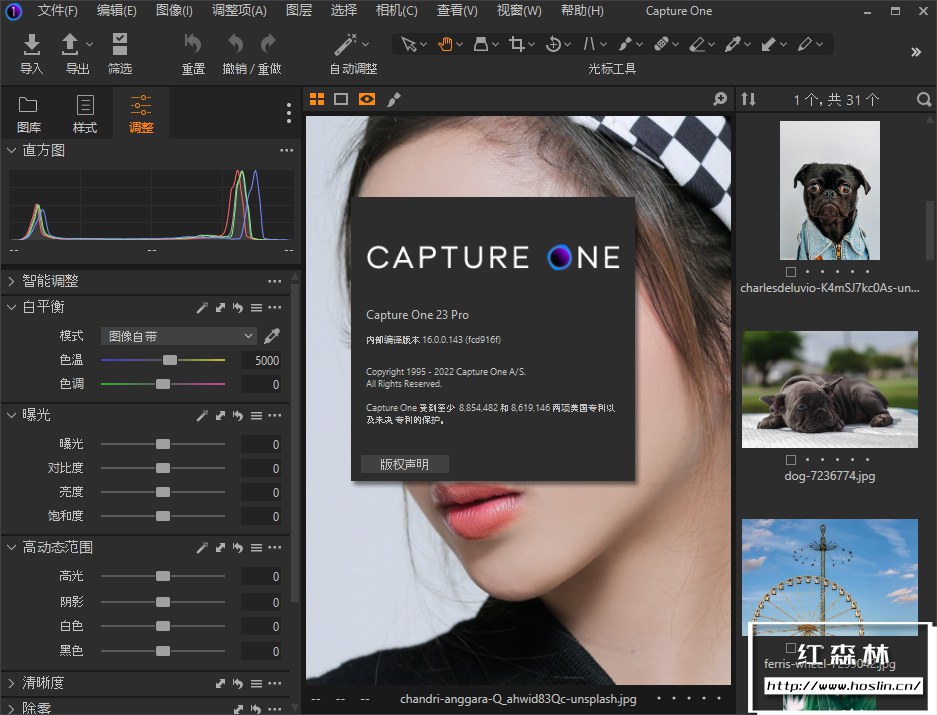Open the 图像(I) menu
The width and height of the screenshot is (937, 715).
pos(175,11)
